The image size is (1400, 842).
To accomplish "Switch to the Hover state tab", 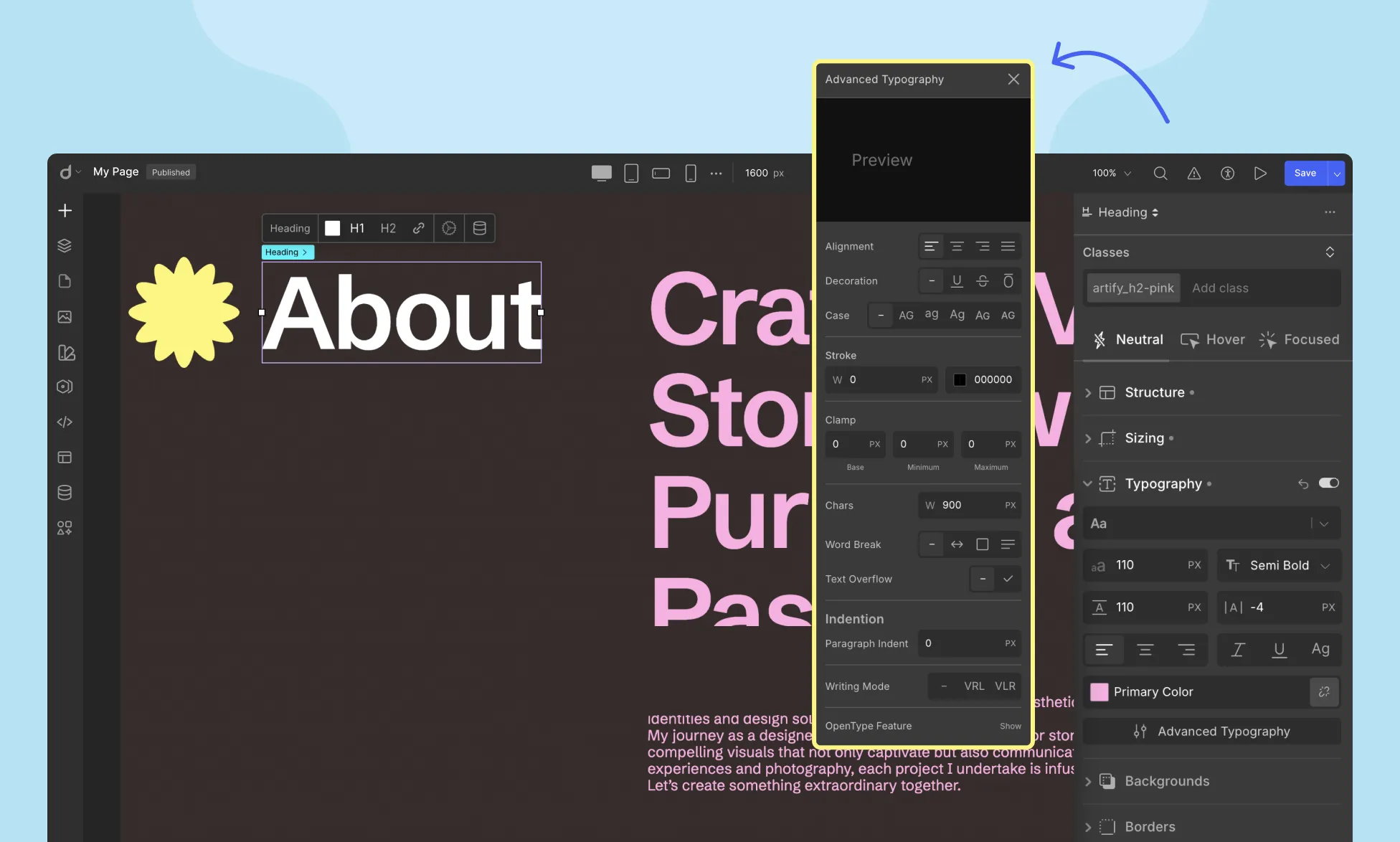I will (x=1213, y=339).
